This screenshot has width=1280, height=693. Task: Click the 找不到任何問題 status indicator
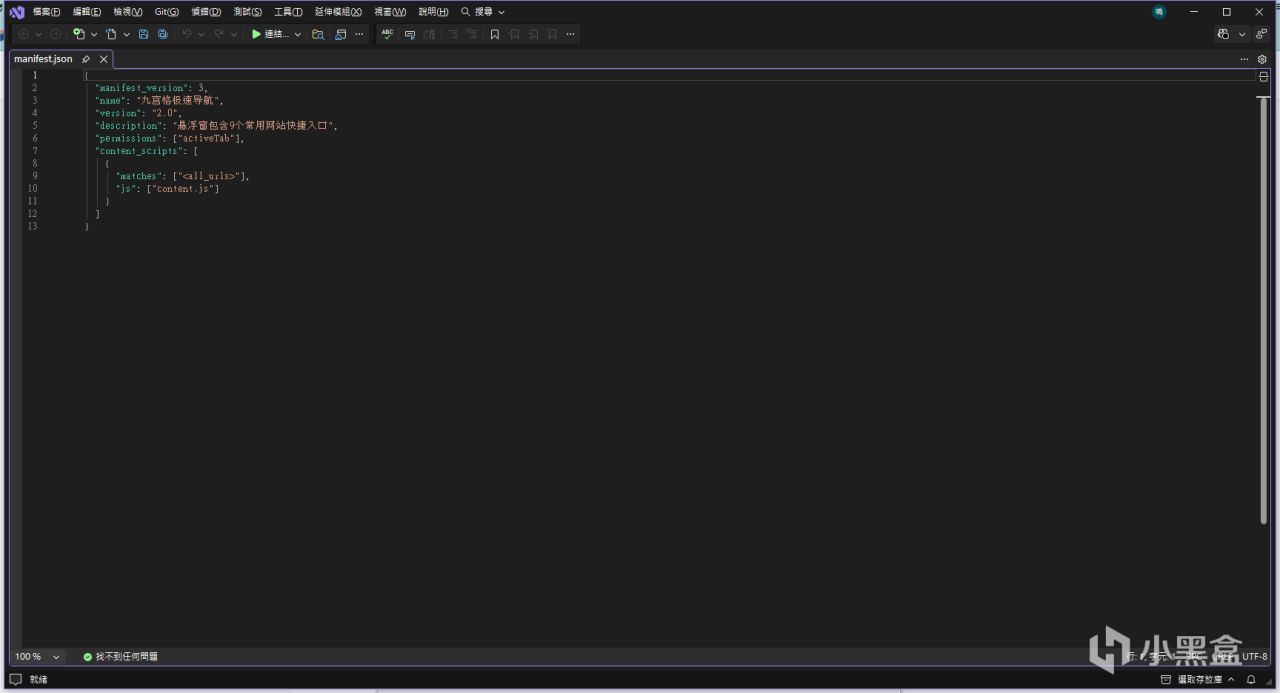120,657
